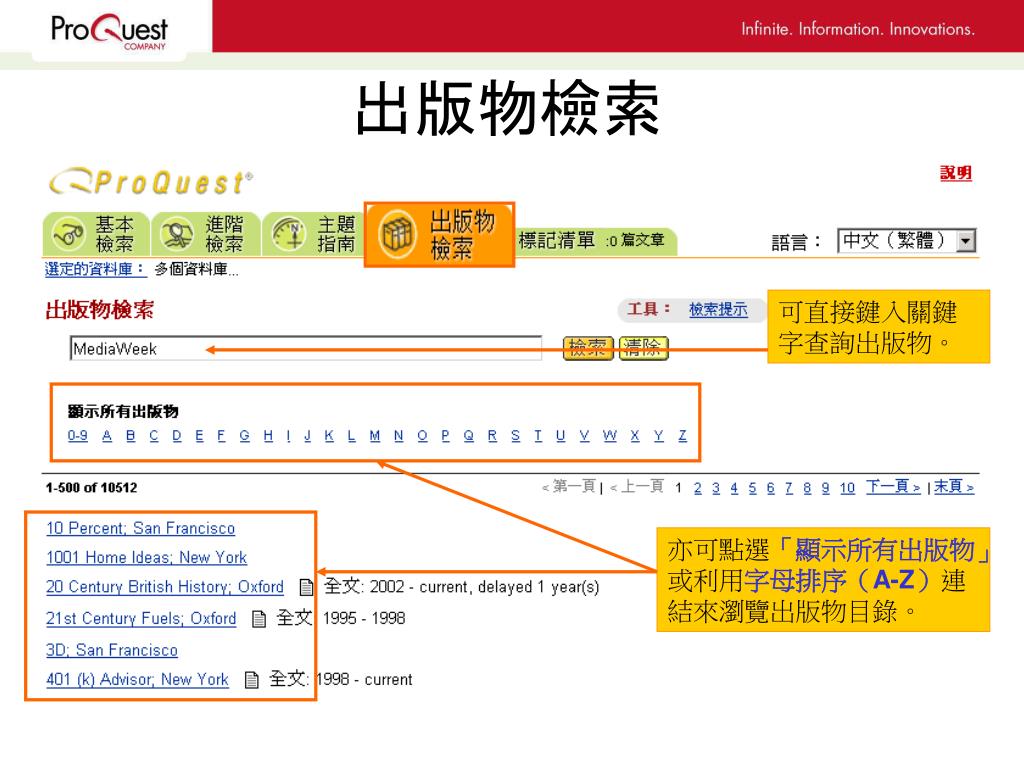Click the ProQuest wordmark logo above tabs
Image resolution: width=1024 pixels, height=768 pixels.
point(152,182)
